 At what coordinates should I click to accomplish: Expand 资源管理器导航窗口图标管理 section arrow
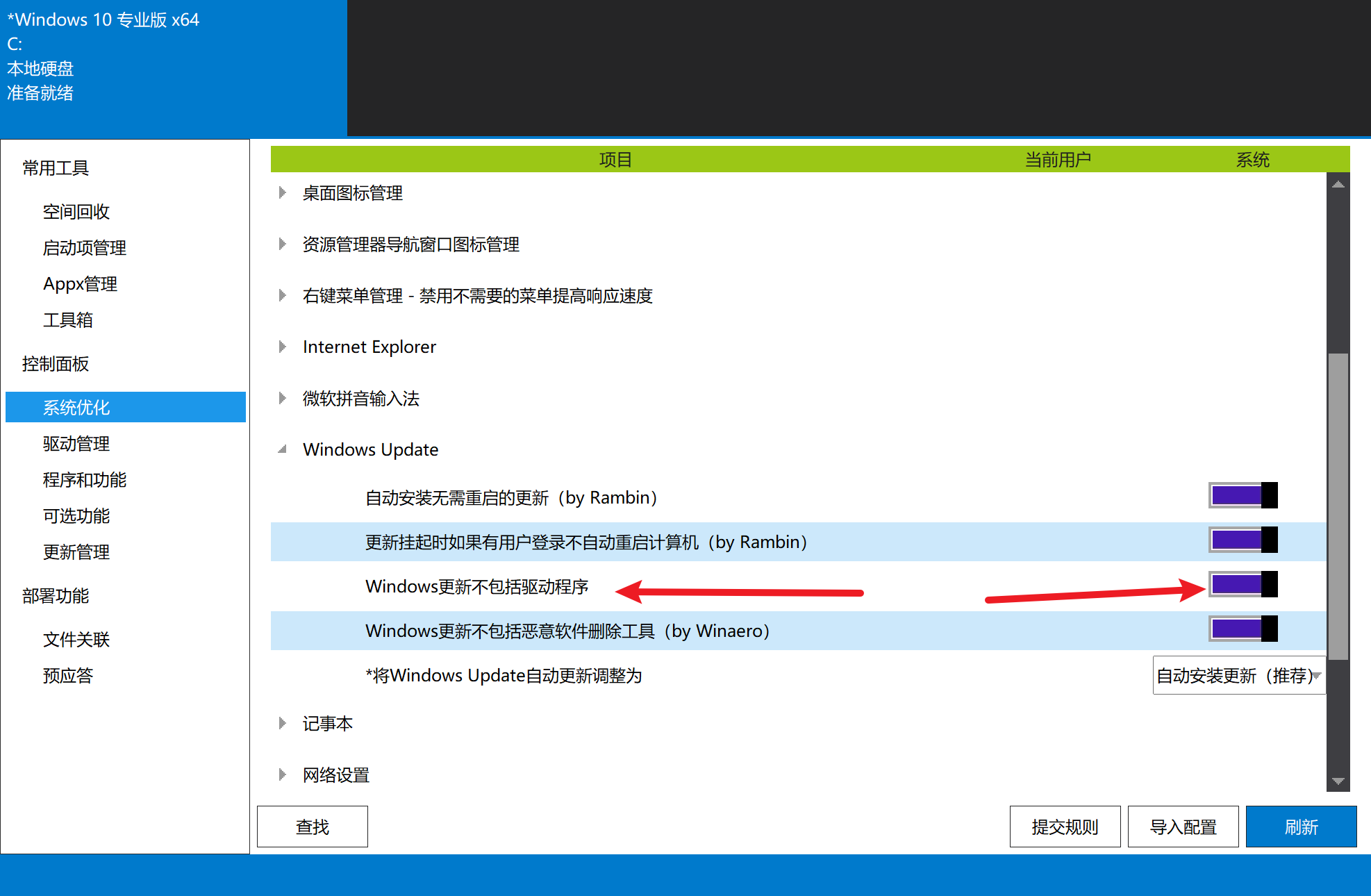click(x=282, y=244)
